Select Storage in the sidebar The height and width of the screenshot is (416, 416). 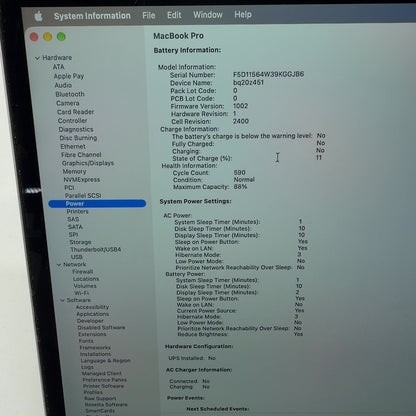(x=80, y=242)
